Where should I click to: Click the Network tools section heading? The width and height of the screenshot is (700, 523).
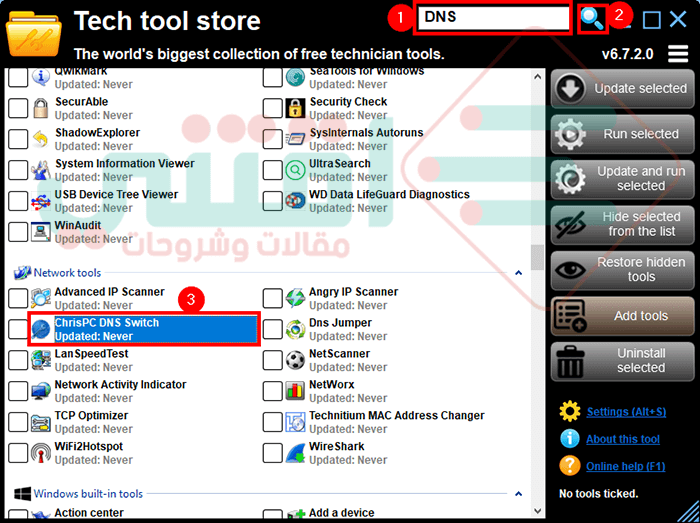pyautogui.click(x=67, y=273)
